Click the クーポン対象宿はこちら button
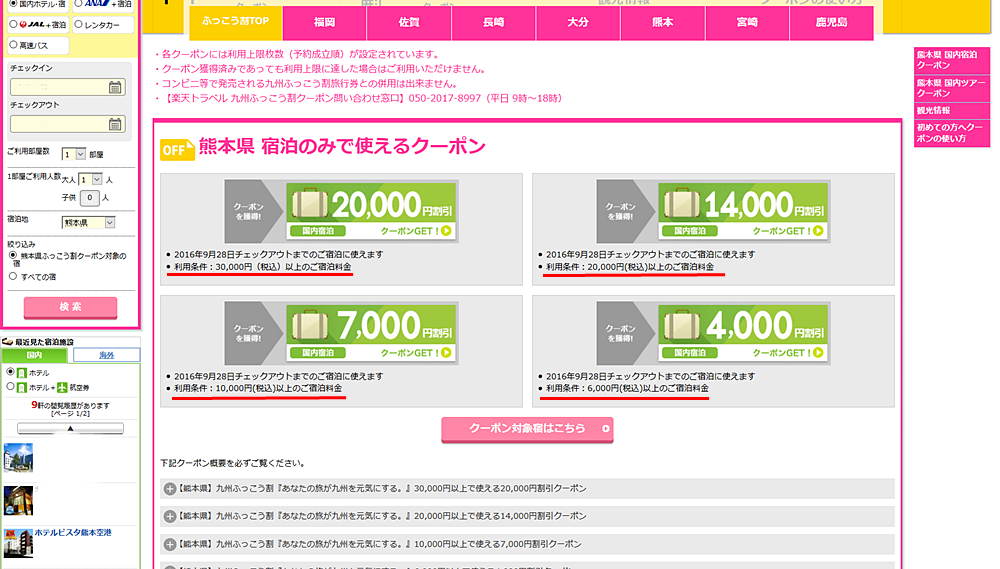1000x569 pixels. [527, 429]
